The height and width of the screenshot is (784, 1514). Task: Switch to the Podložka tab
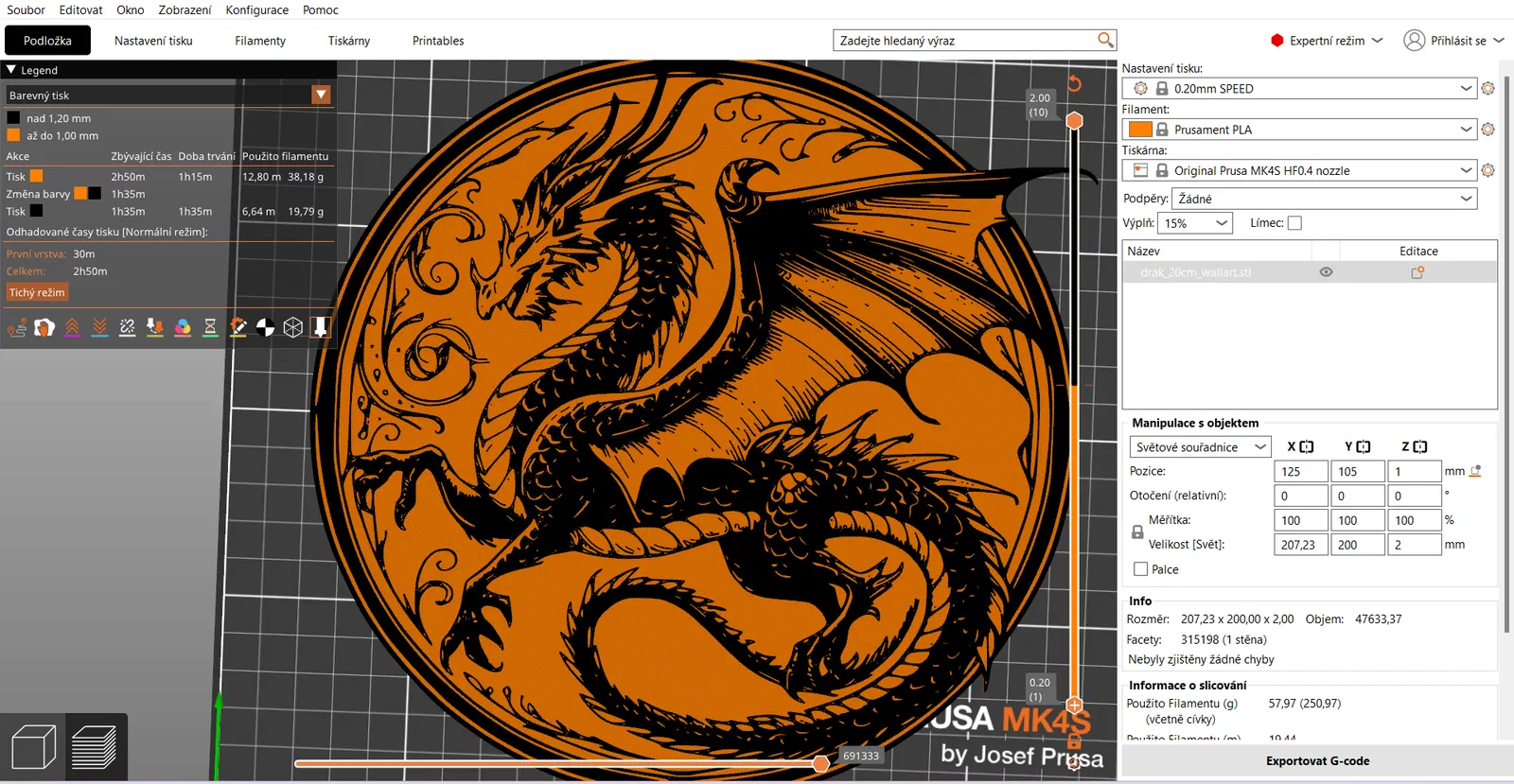pos(47,41)
